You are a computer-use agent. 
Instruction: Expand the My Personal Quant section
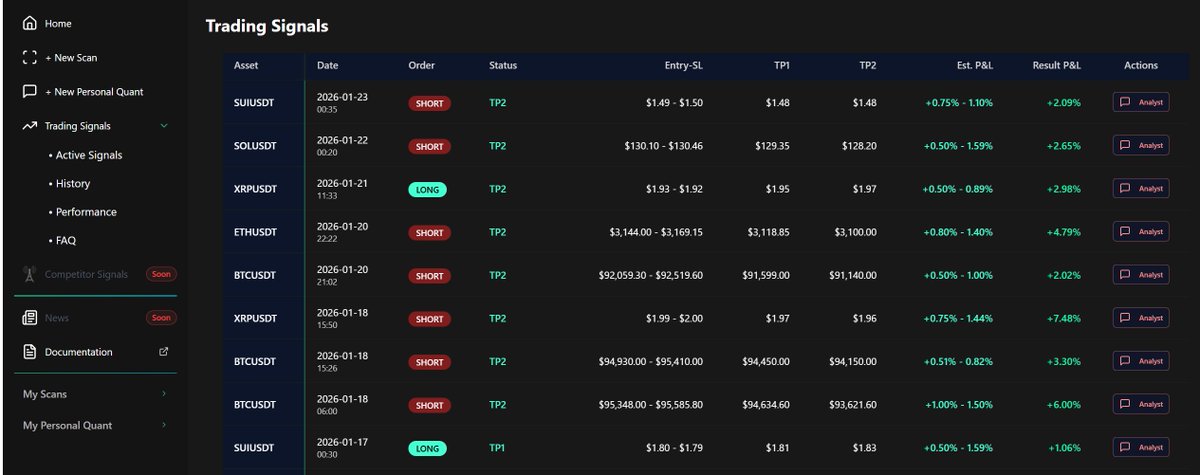point(164,425)
